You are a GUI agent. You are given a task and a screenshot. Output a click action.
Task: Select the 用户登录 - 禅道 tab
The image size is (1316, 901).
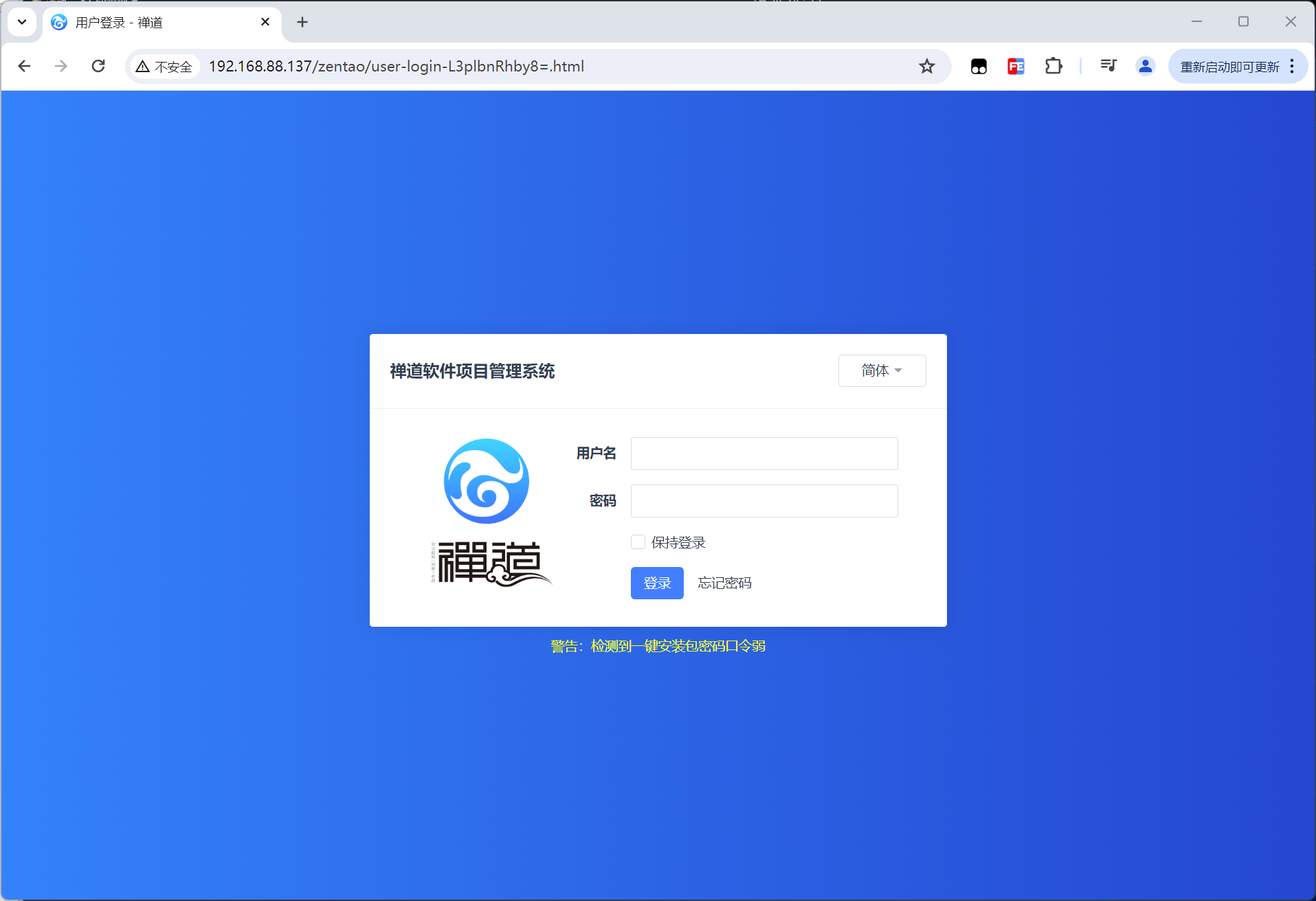[x=162, y=23]
